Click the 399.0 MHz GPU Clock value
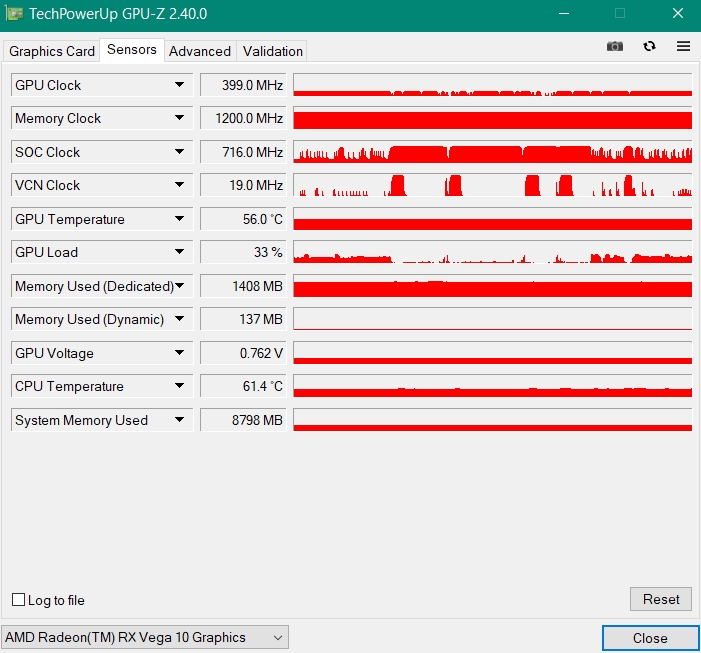This screenshot has height=653, width=701. click(x=243, y=85)
